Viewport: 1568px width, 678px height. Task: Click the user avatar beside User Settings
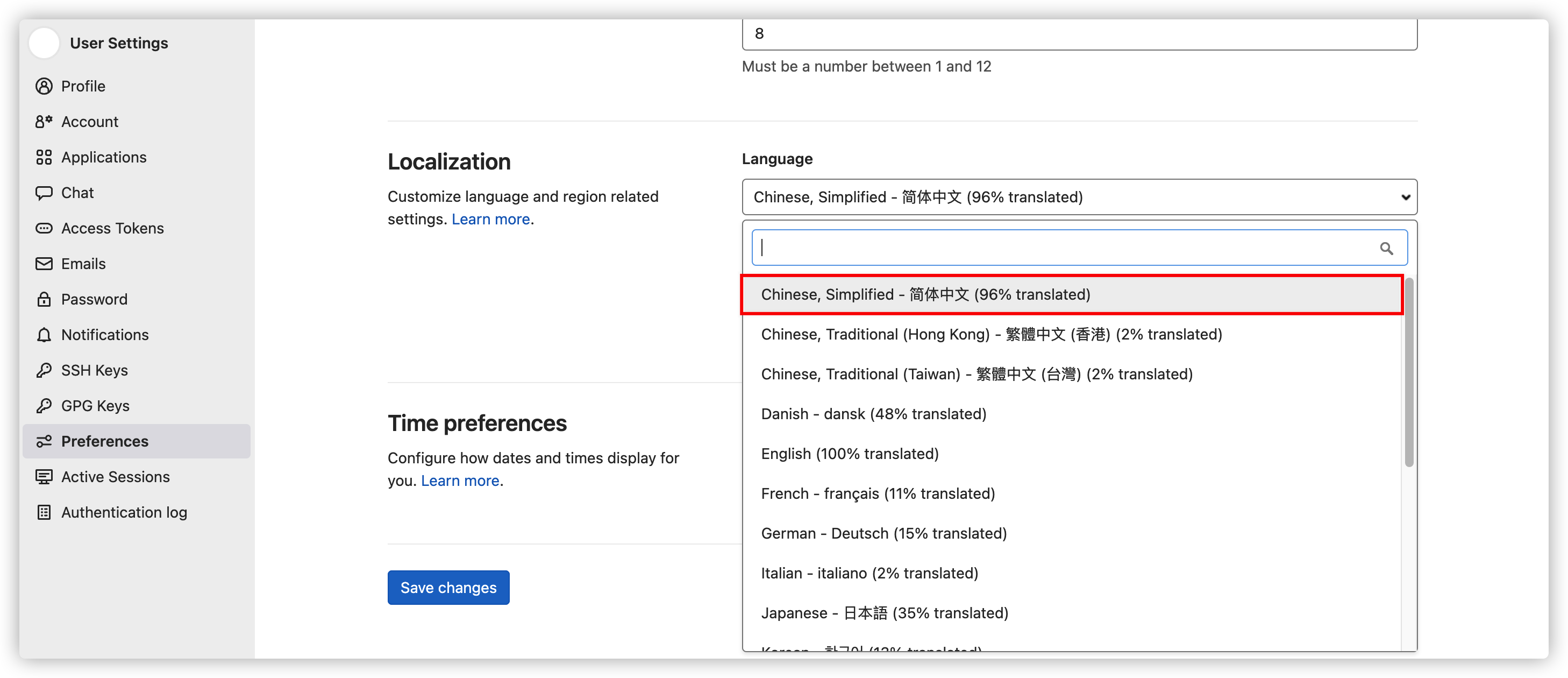coord(45,43)
